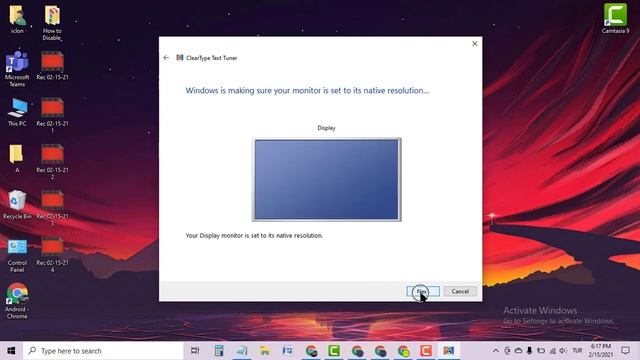Select the Android - Chrome desktop shortcut
This screenshot has height=360, width=640.
[17, 301]
